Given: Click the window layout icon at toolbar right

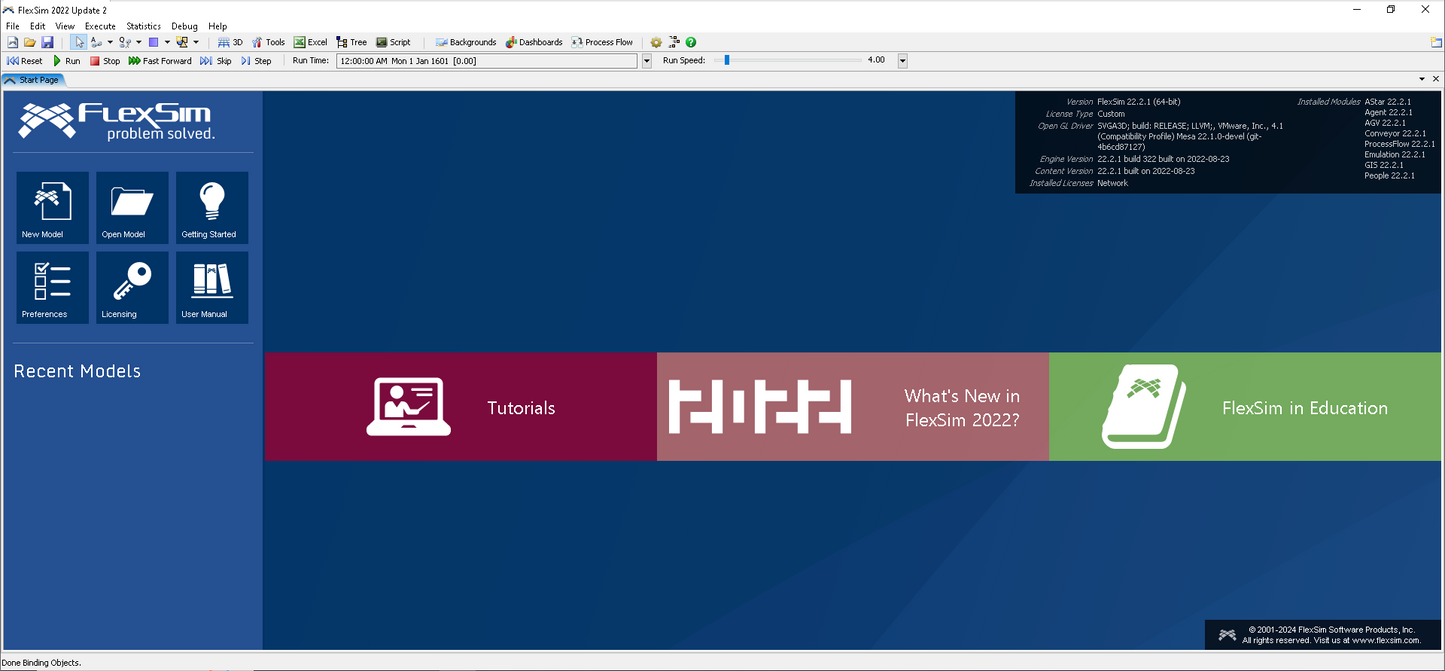Looking at the screenshot, I should (x=1436, y=42).
